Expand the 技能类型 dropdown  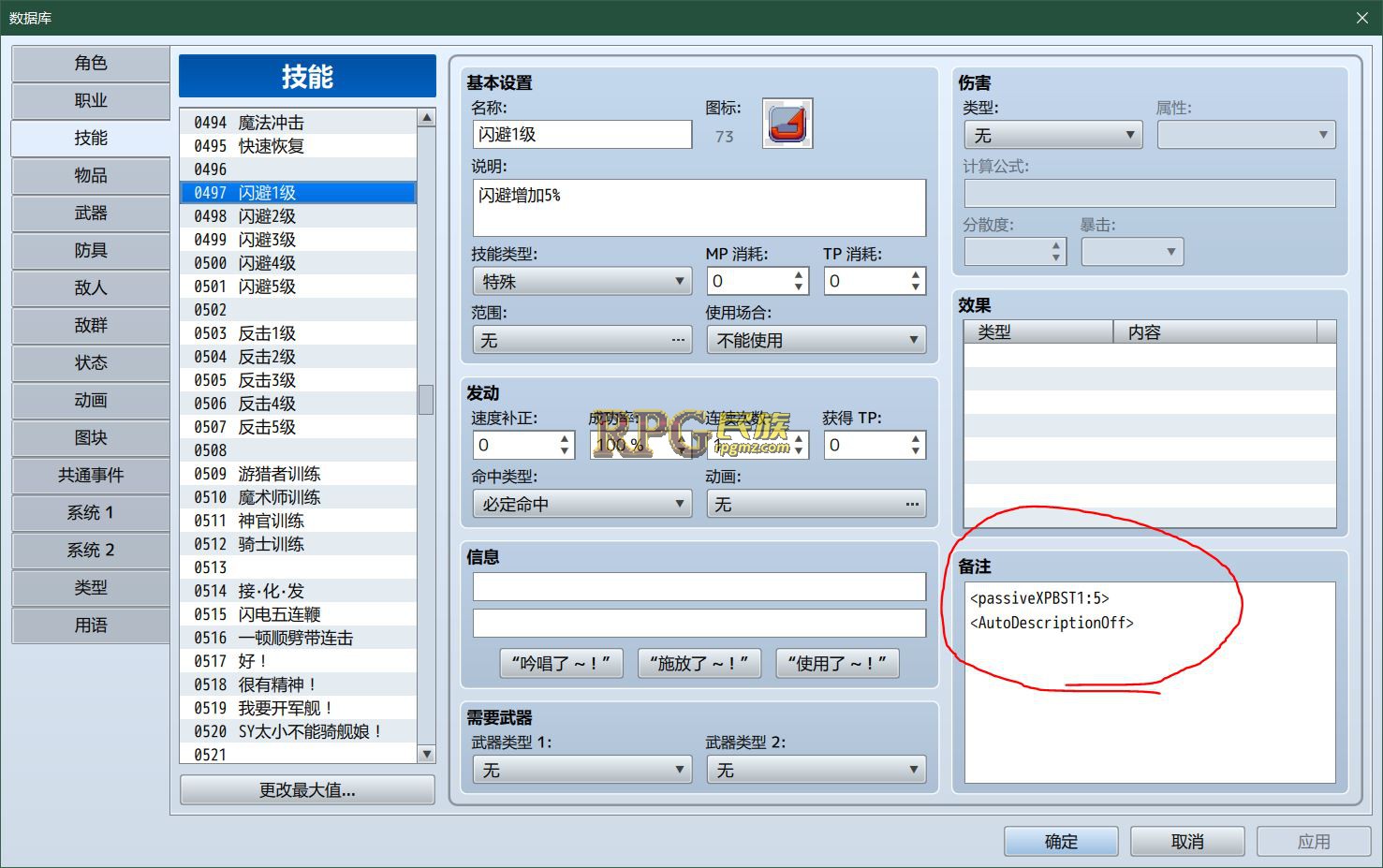click(x=582, y=281)
